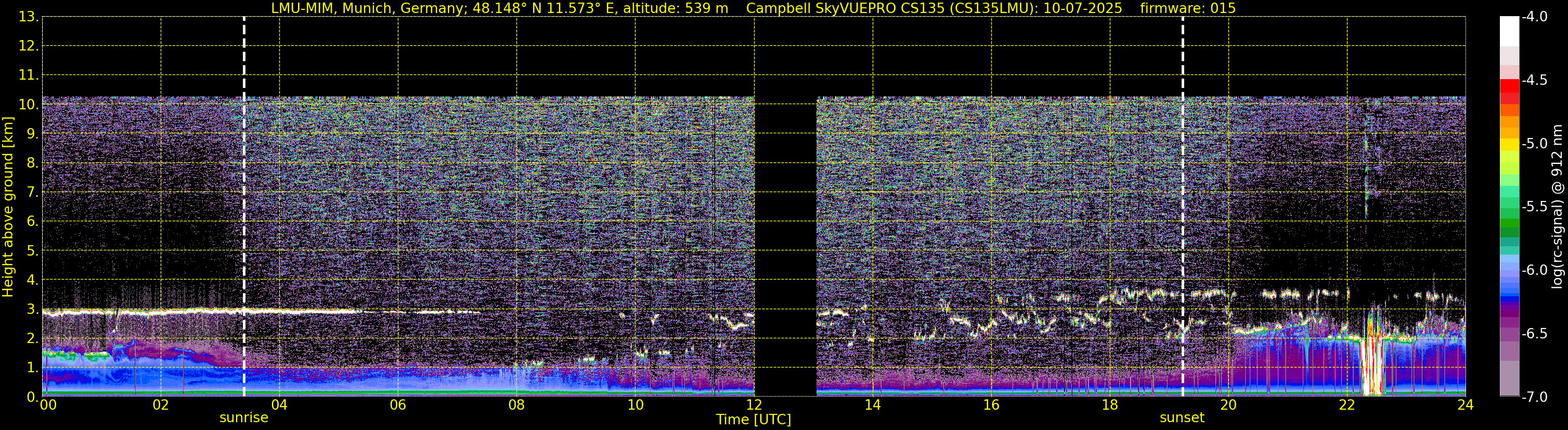The height and width of the screenshot is (430, 1568).
Task: Click the "18" tick label on the time axis
Action: (1110, 405)
